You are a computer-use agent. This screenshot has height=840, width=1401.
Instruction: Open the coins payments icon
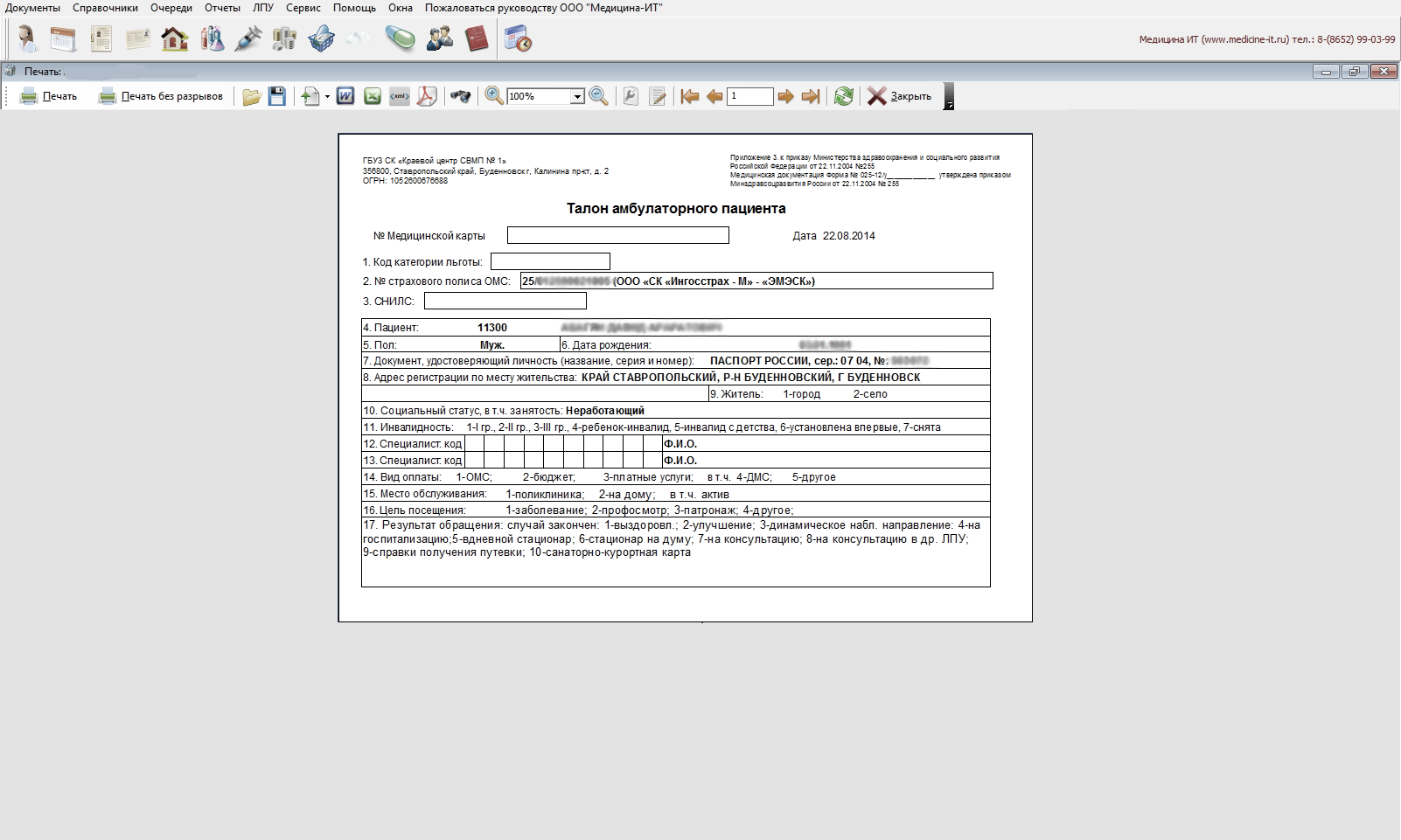(x=284, y=38)
